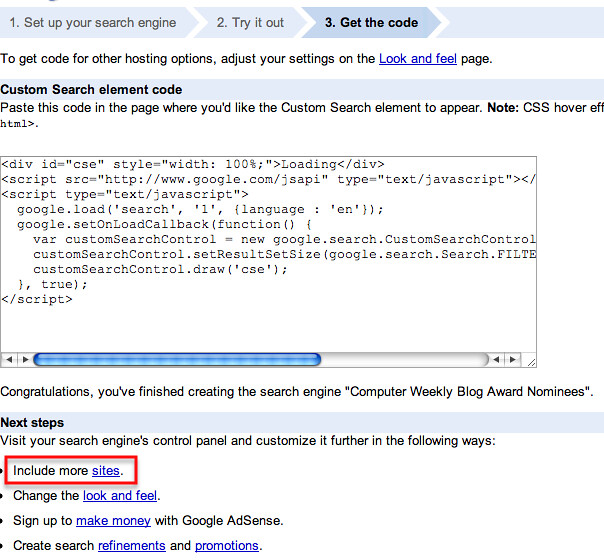
Task: Click the leftmost scroll arrow of code box scrollbar
Action: [x=10, y=359]
